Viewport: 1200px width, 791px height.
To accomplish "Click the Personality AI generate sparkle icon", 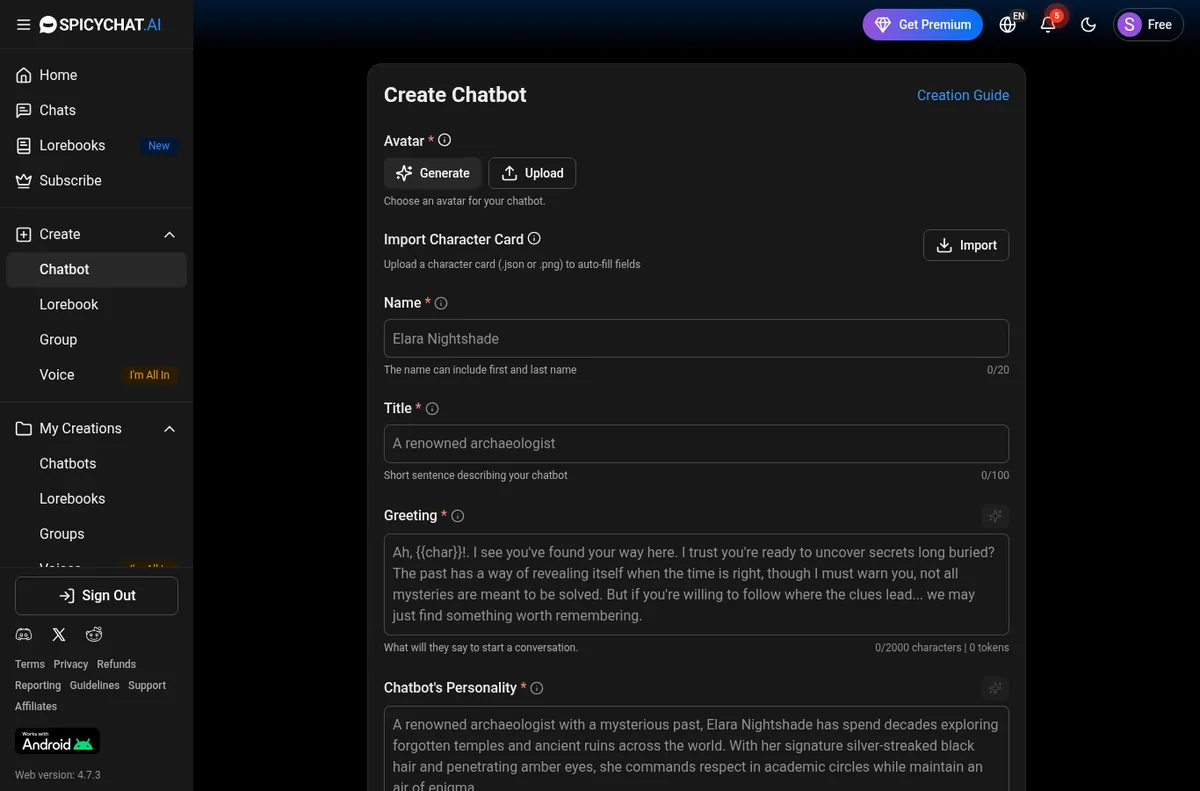I will click(995, 688).
